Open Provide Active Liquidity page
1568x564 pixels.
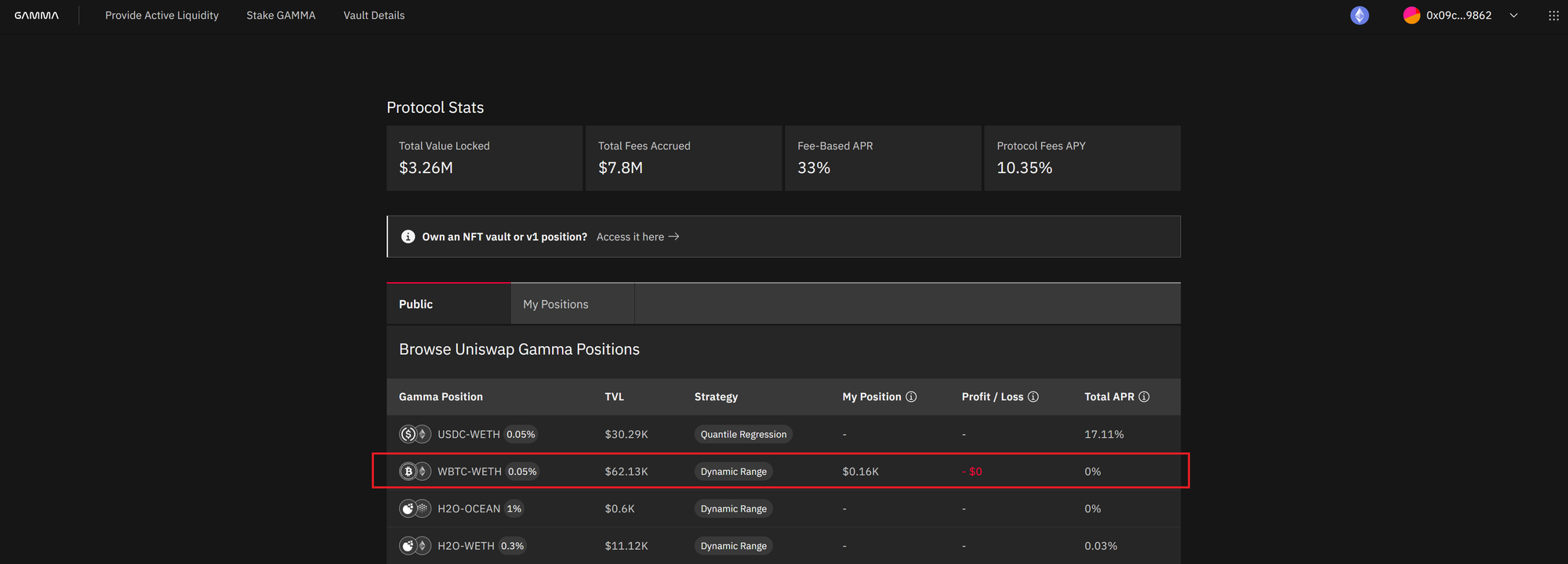162,16
